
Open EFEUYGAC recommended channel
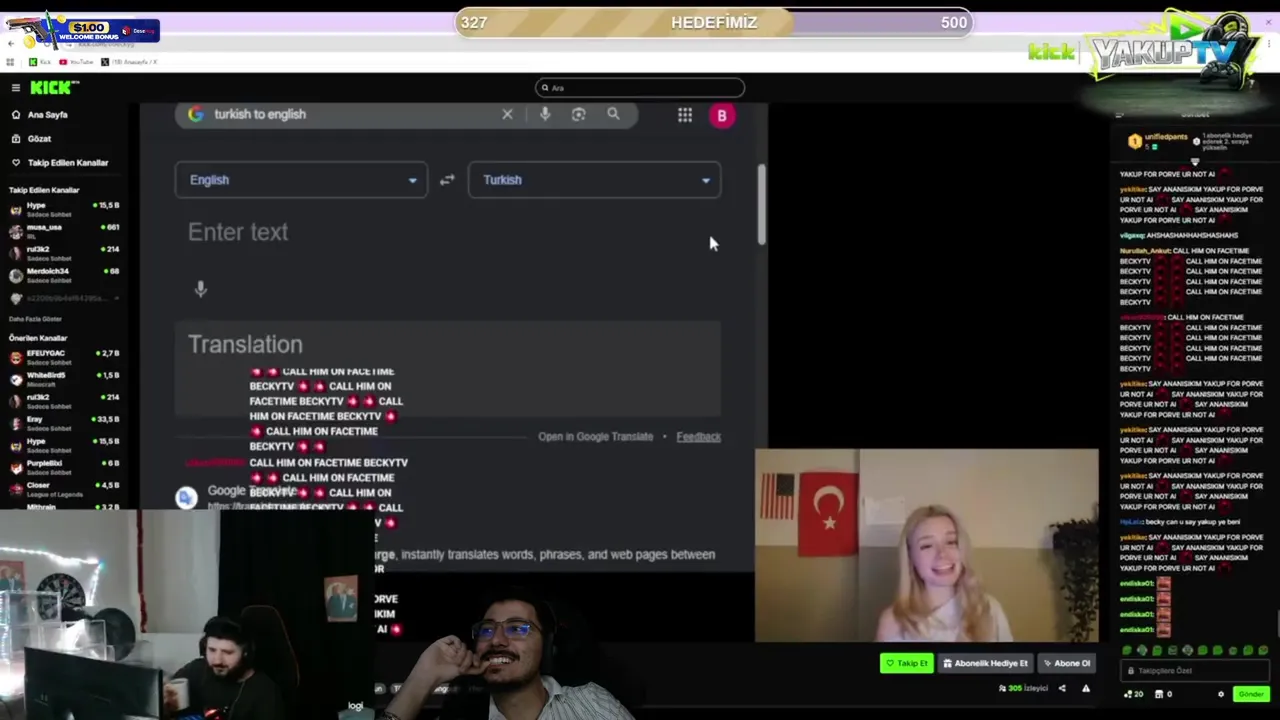click(64, 356)
